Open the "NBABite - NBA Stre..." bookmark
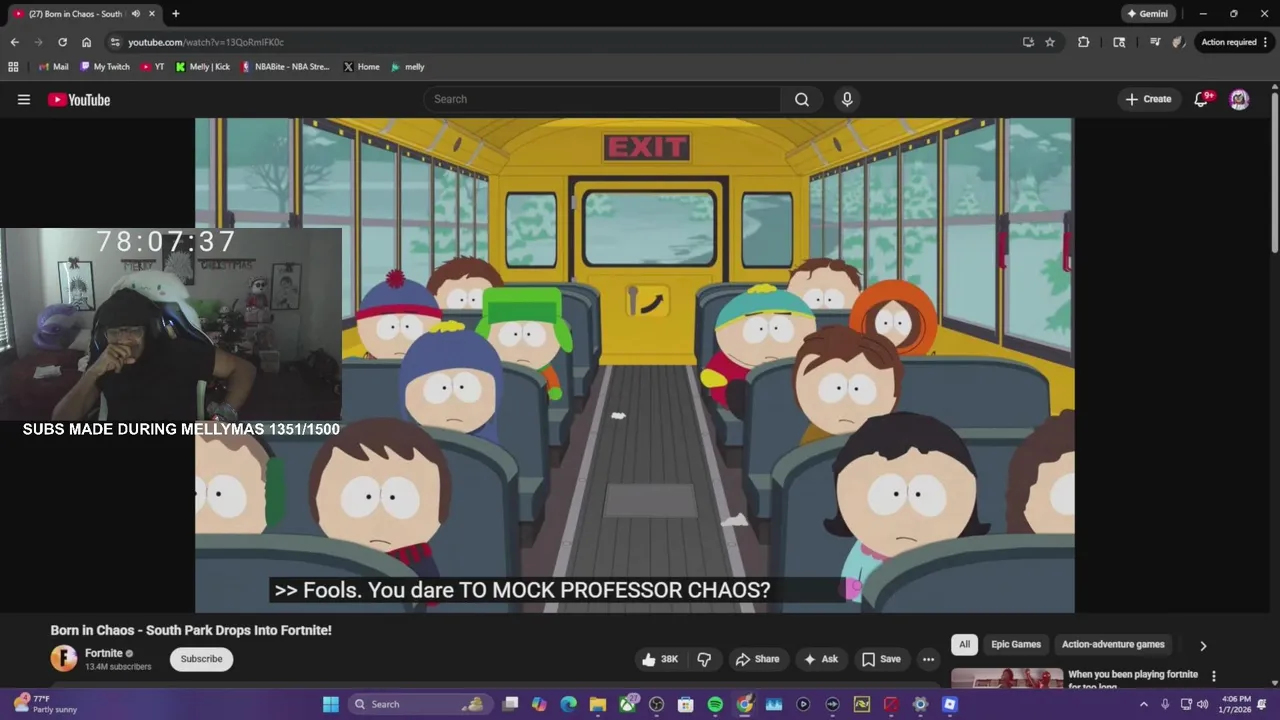The width and height of the screenshot is (1280, 720). tap(285, 67)
